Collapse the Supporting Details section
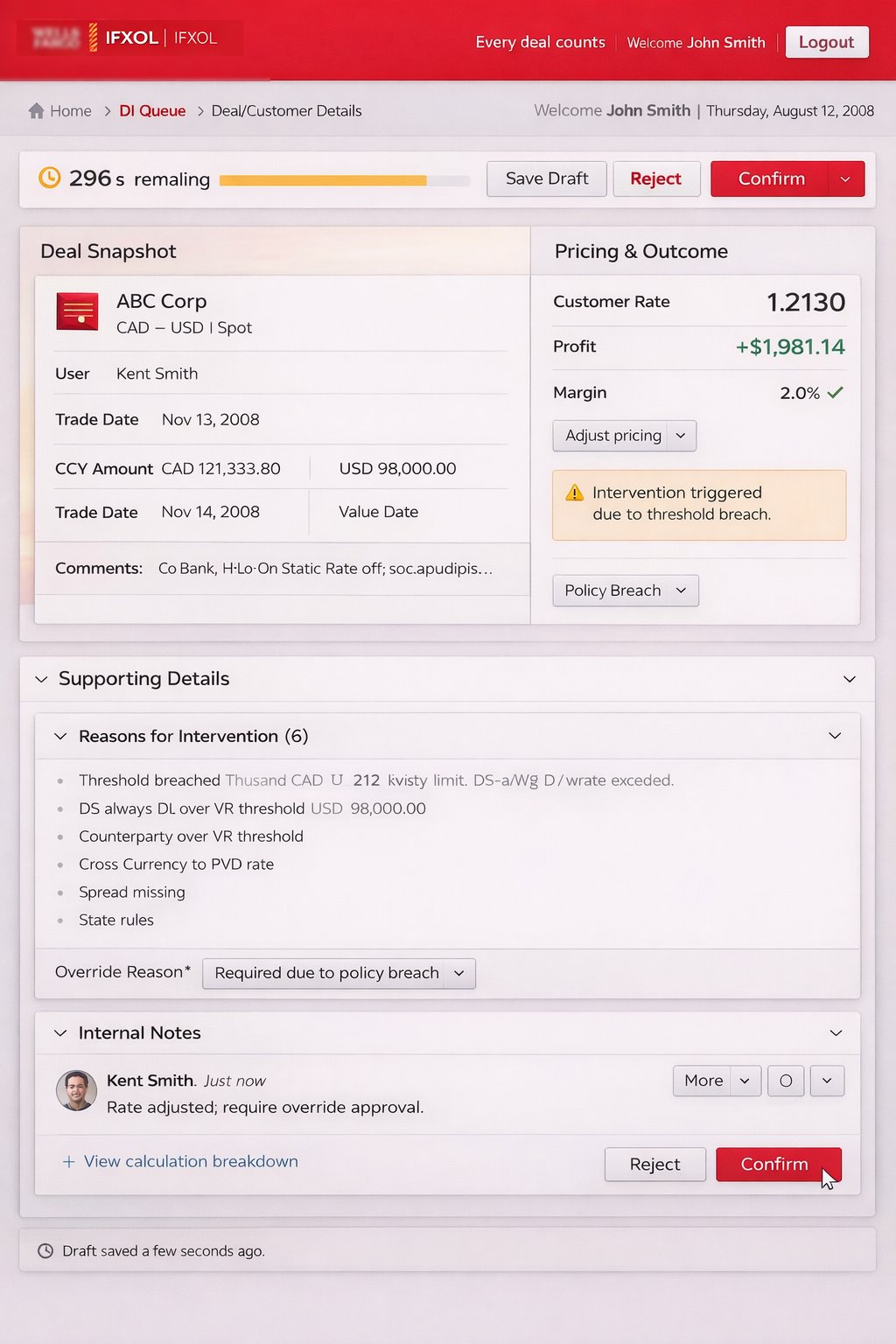 [41, 680]
